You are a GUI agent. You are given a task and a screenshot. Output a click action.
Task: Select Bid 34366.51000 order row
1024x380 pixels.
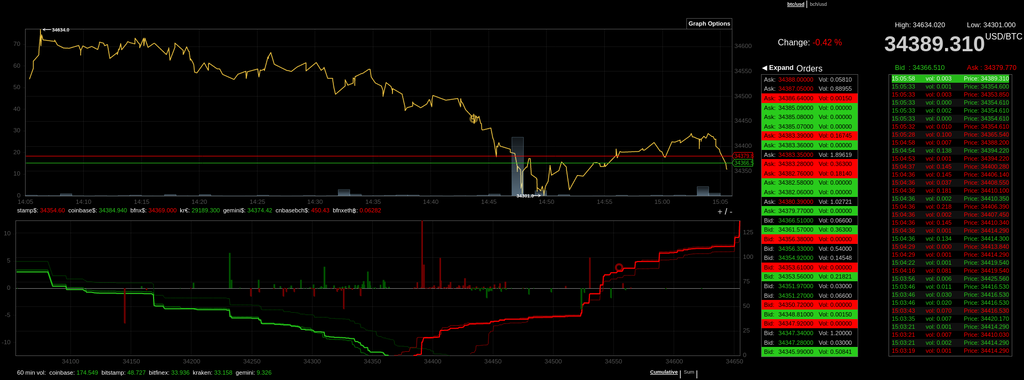pyautogui.click(x=810, y=220)
